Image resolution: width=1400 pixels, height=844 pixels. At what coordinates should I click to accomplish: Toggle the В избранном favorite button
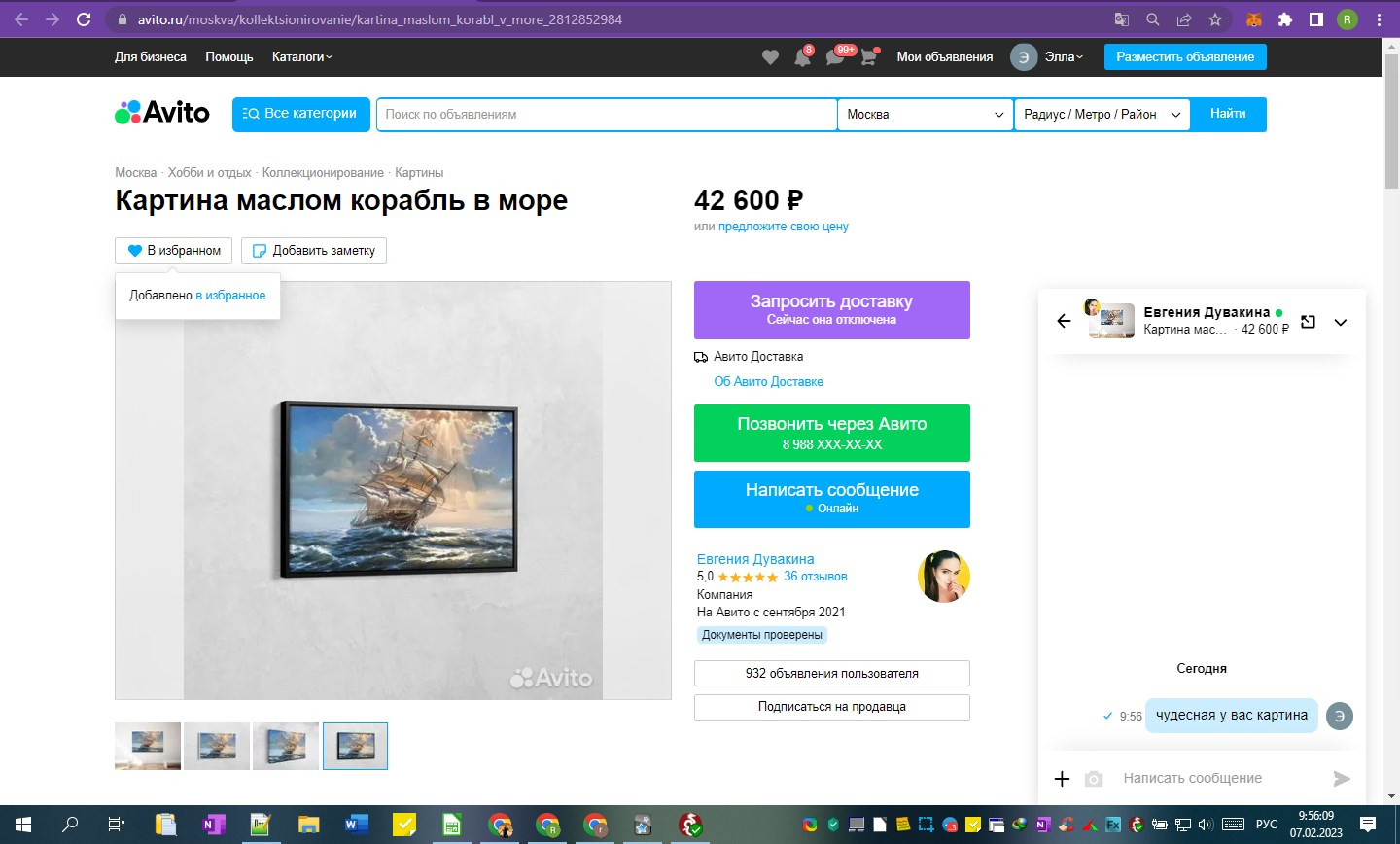pyautogui.click(x=174, y=250)
